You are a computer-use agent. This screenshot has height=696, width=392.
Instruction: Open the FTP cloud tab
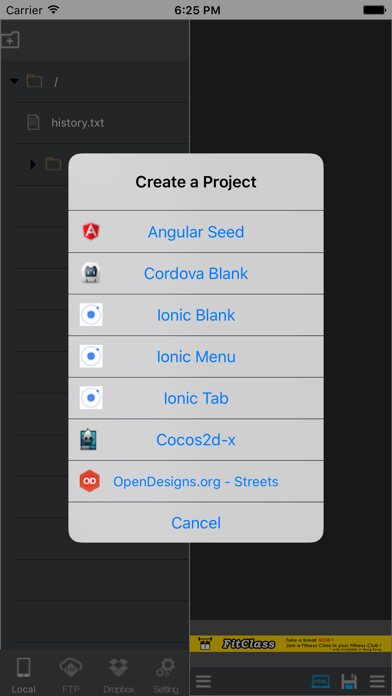pyautogui.click(x=71, y=675)
